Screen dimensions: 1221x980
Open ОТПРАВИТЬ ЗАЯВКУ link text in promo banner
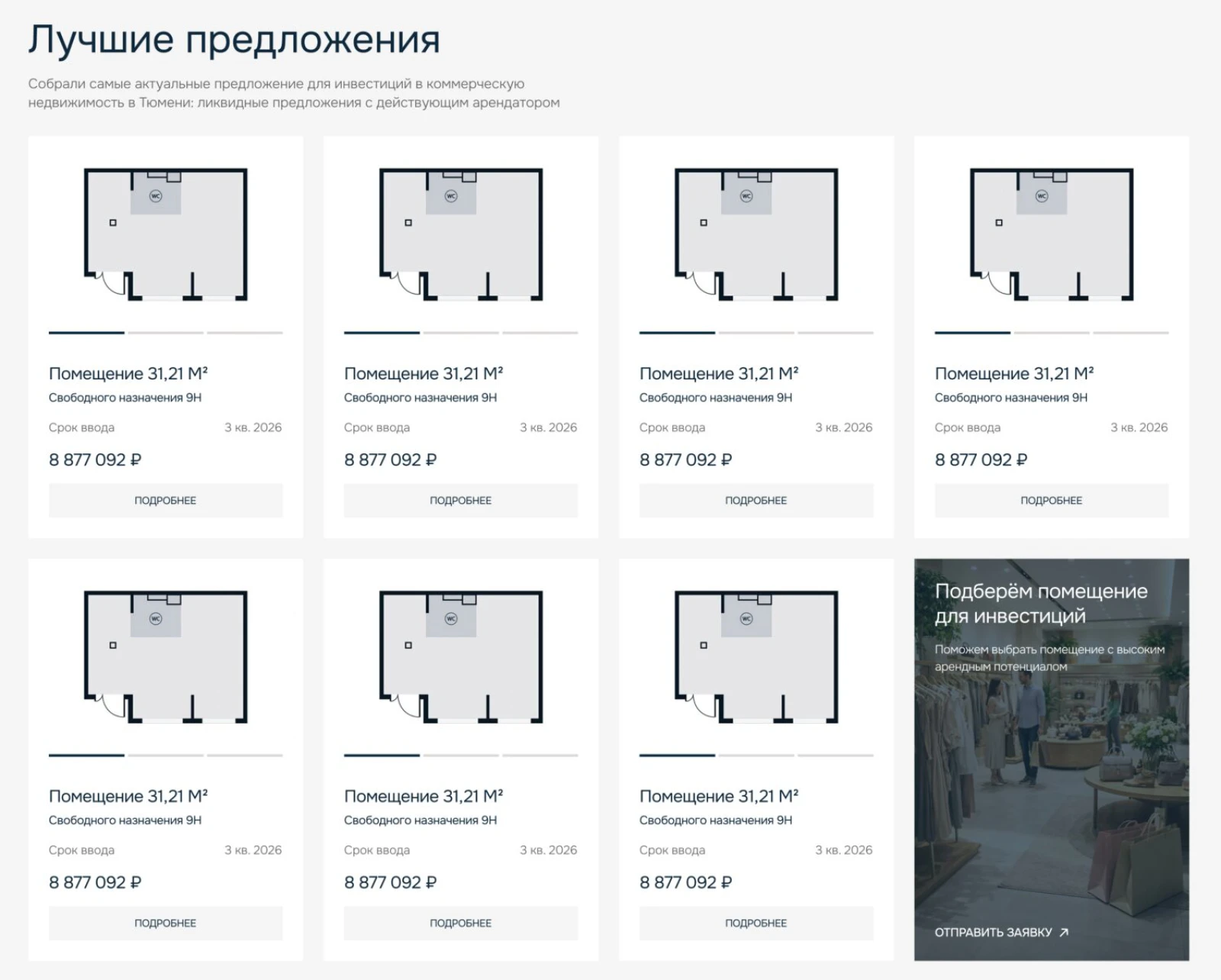point(993,932)
